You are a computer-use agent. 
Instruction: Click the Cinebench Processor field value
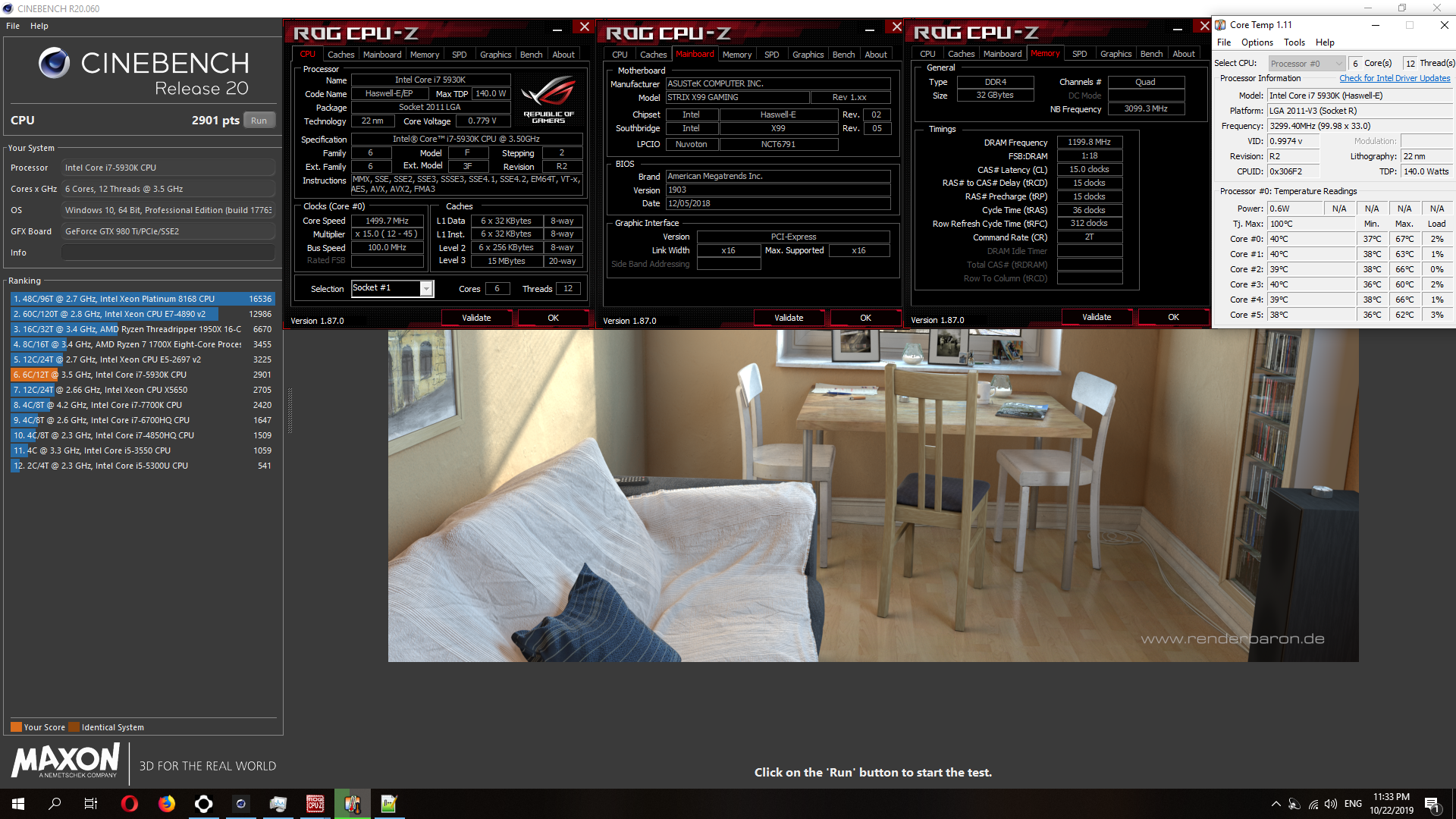click(x=168, y=168)
